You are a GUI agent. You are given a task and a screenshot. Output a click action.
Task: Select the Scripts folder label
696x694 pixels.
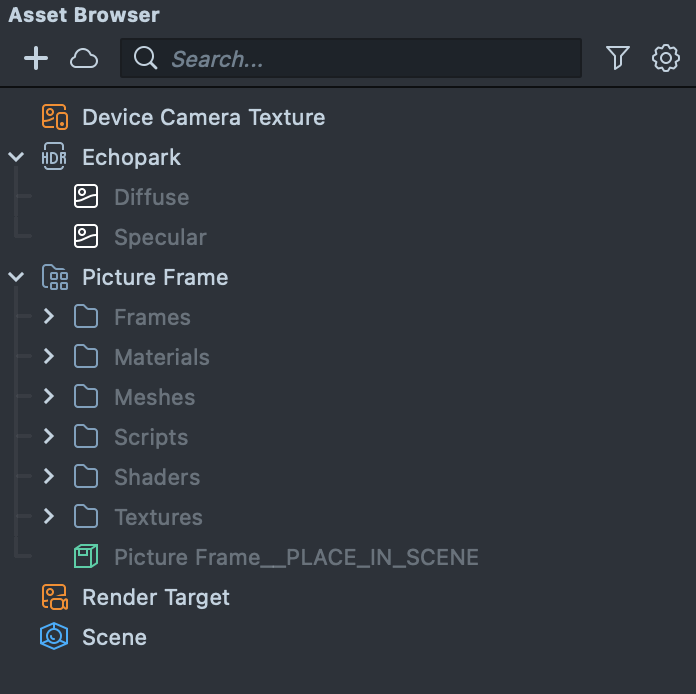coord(151,437)
